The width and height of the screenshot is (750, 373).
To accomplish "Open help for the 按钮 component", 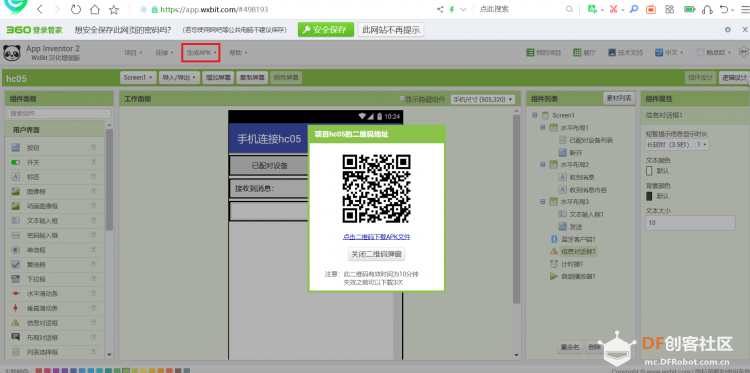I will coord(93,148).
